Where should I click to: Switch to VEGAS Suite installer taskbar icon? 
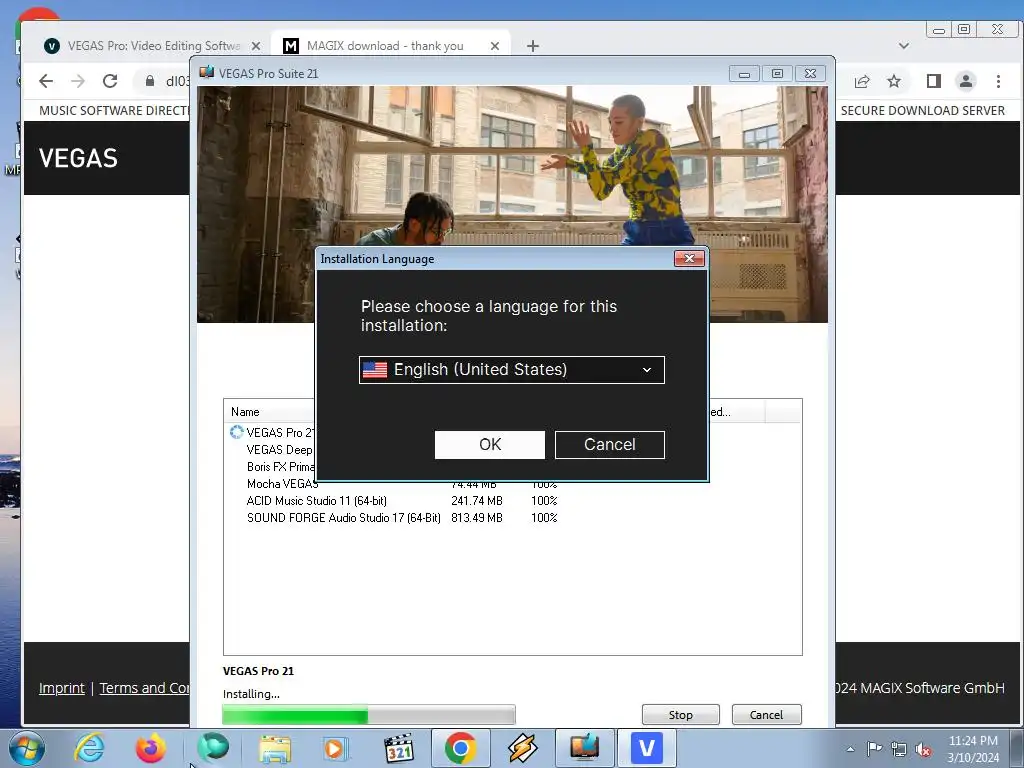[584, 748]
